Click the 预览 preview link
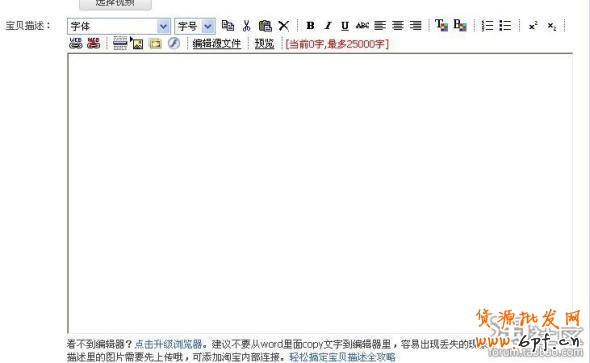Viewport: 590px width, 363px height. [265, 44]
